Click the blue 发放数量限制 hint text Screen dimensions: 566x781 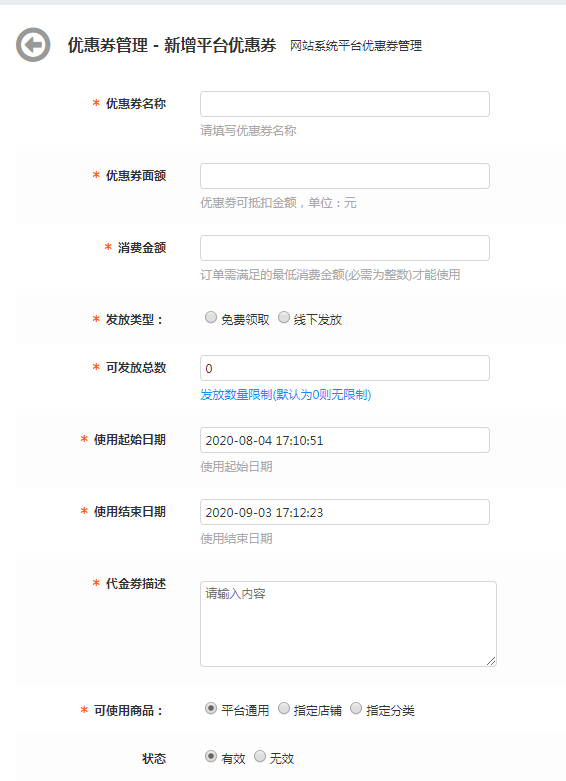pos(285,395)
